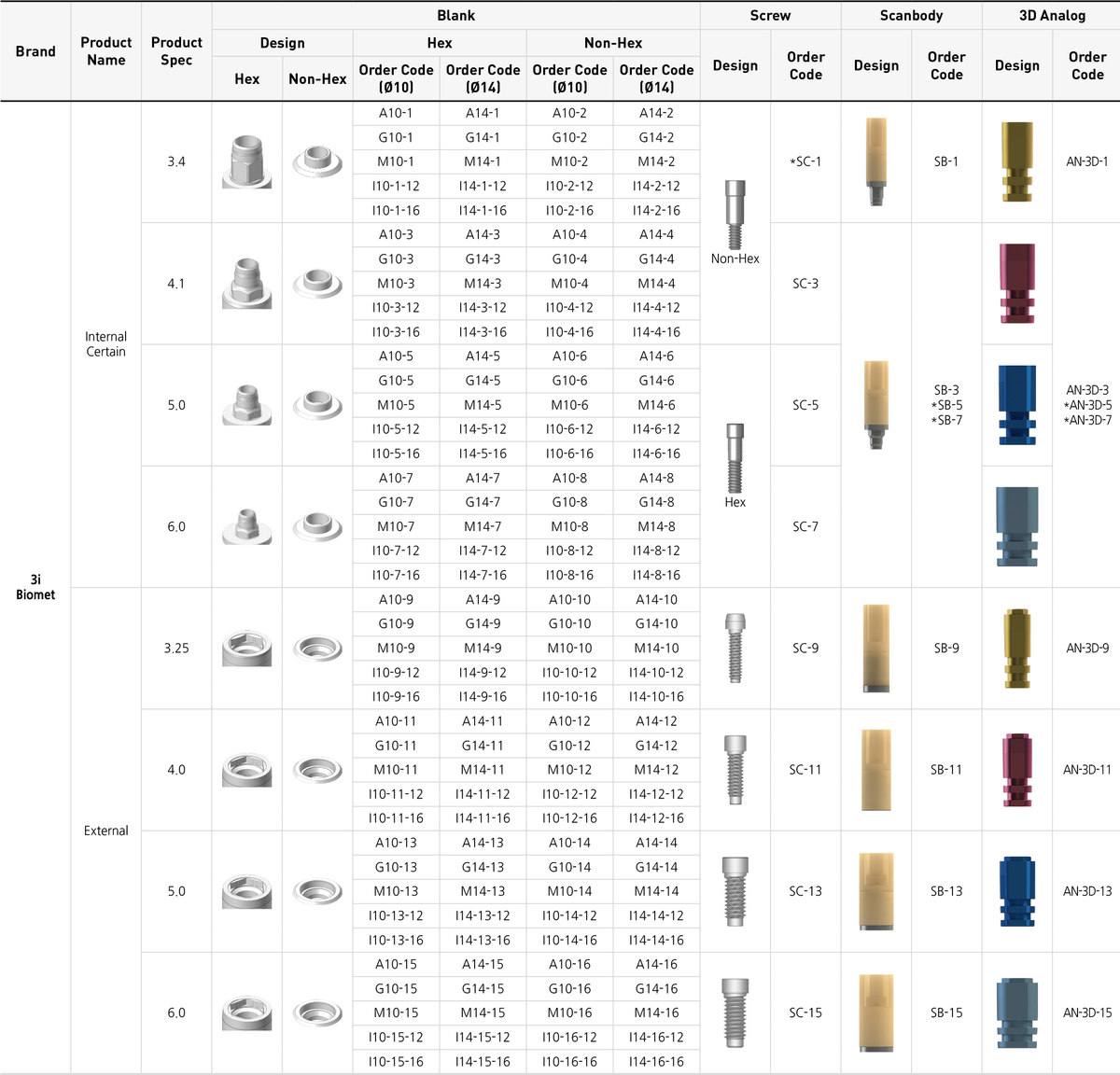The width and height of the screenshot is (1120, 1075).
Task: Click the External 6.0 Hex blank image
Action: tap(247, 1012)
